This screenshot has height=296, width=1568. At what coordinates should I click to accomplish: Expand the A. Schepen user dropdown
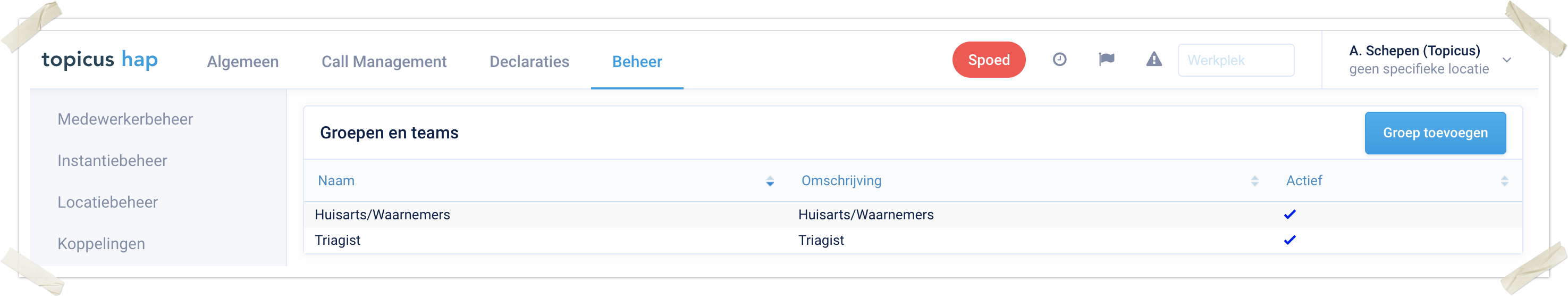[1506, 60]
